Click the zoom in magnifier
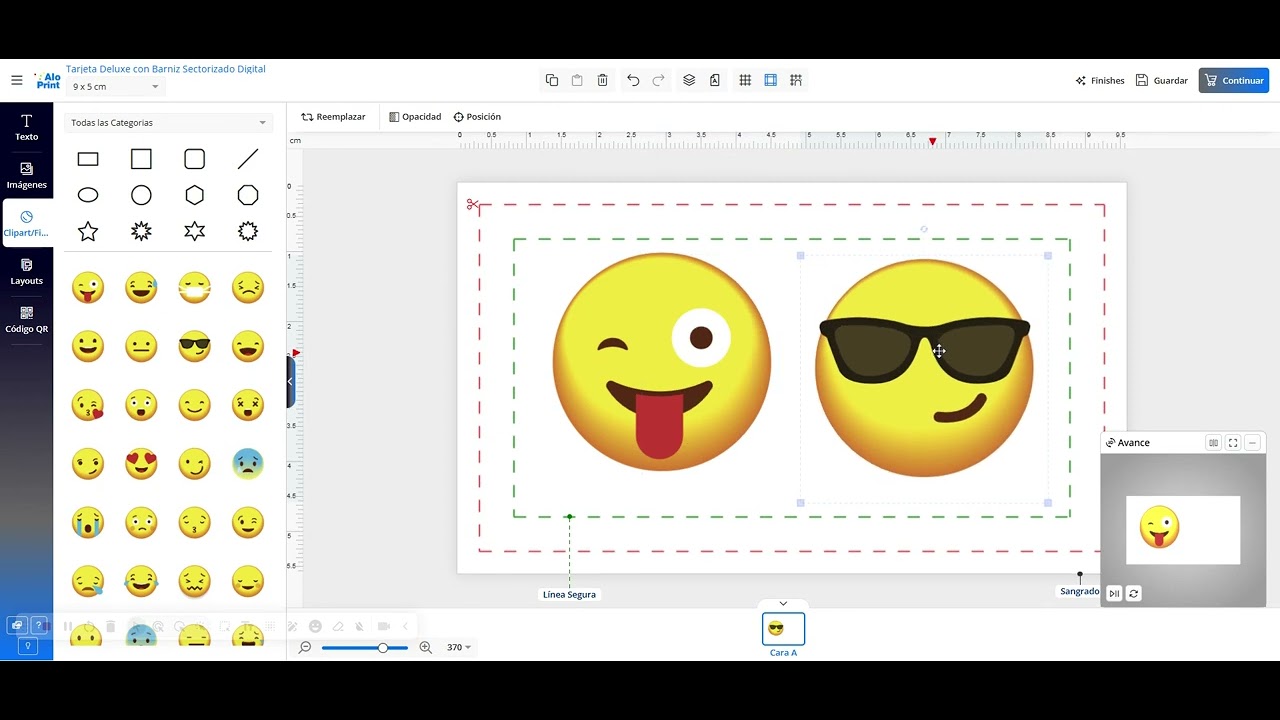 coord(426,648)
